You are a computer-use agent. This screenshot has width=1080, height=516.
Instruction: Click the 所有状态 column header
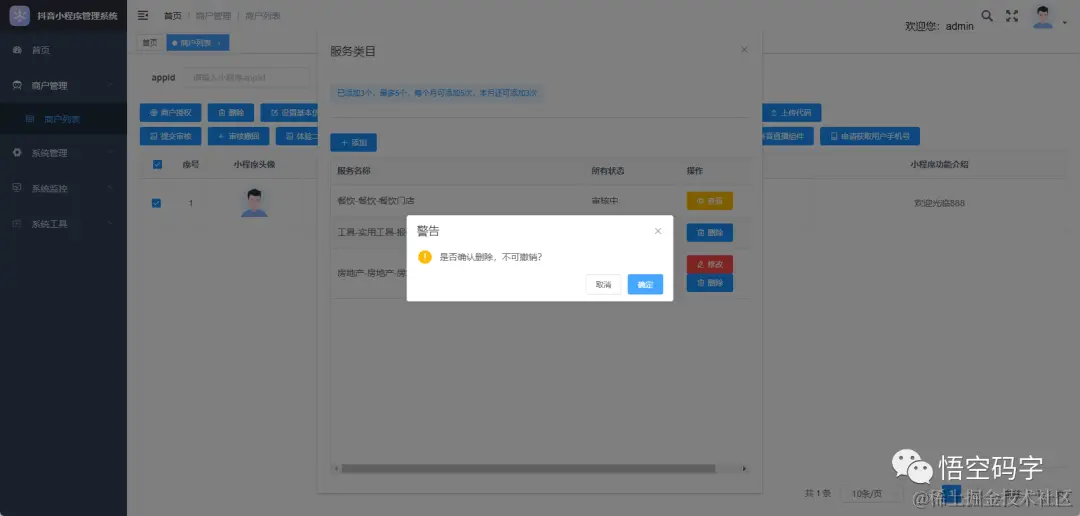click(608, 171)
